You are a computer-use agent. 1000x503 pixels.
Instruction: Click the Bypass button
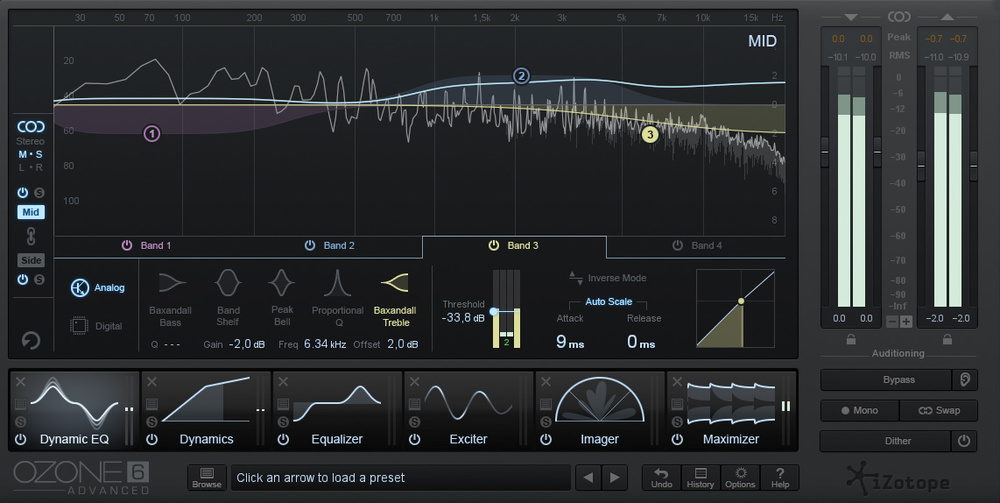(x=886, y=380)
